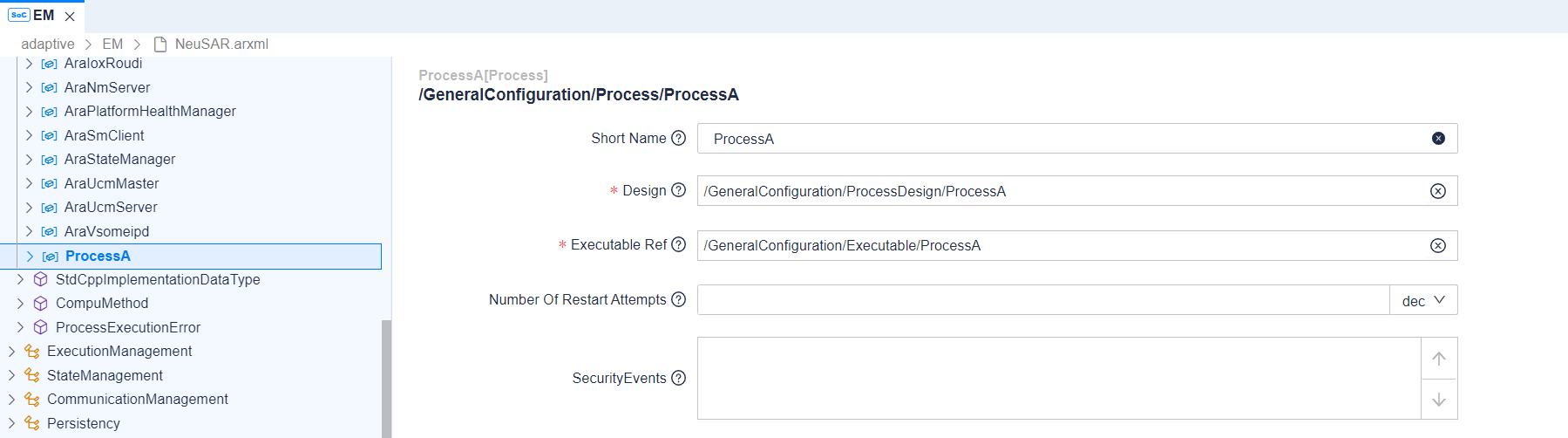Image resolution: width=1568 pixels, height=438 pixels.
Task: Select CompuMethod in the tree
Action: 102,304
